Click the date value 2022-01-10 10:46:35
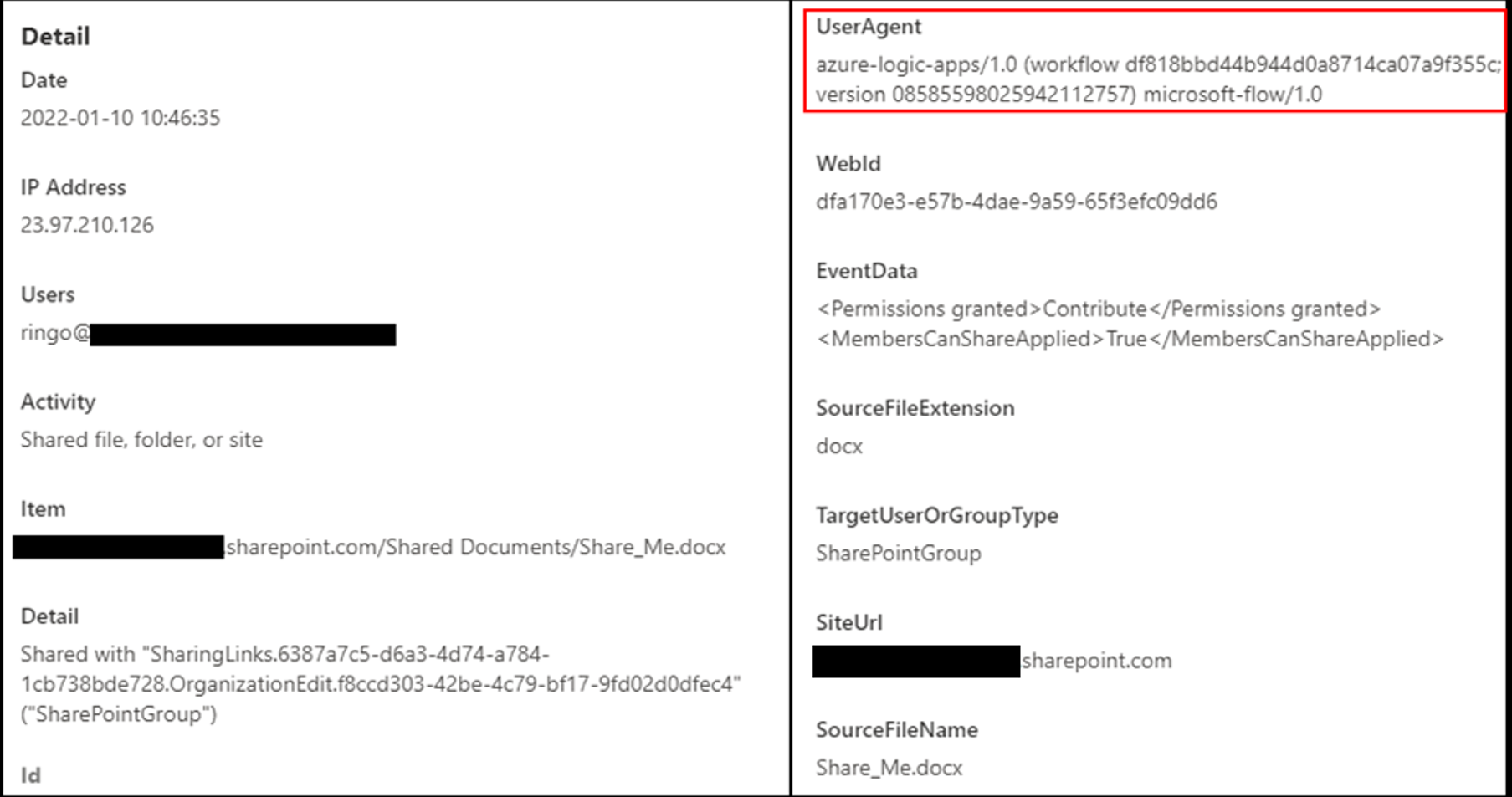 120,118
